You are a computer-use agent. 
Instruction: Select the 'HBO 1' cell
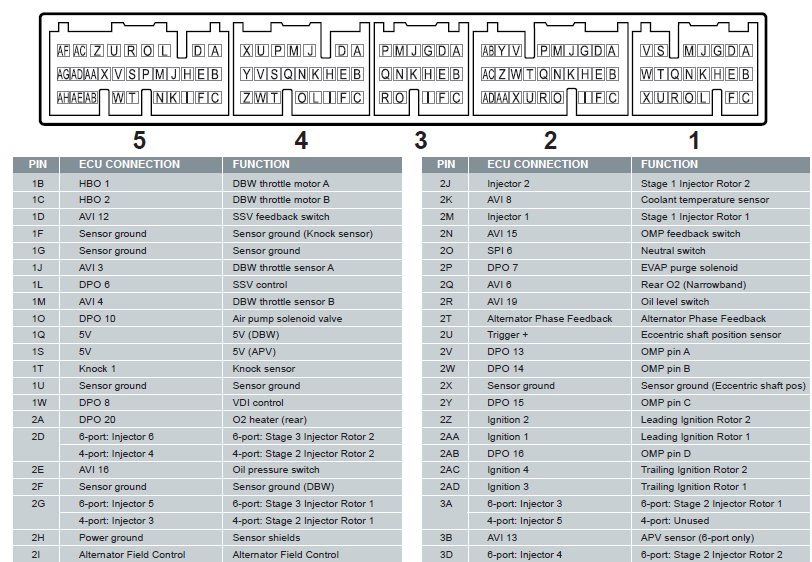141,183
